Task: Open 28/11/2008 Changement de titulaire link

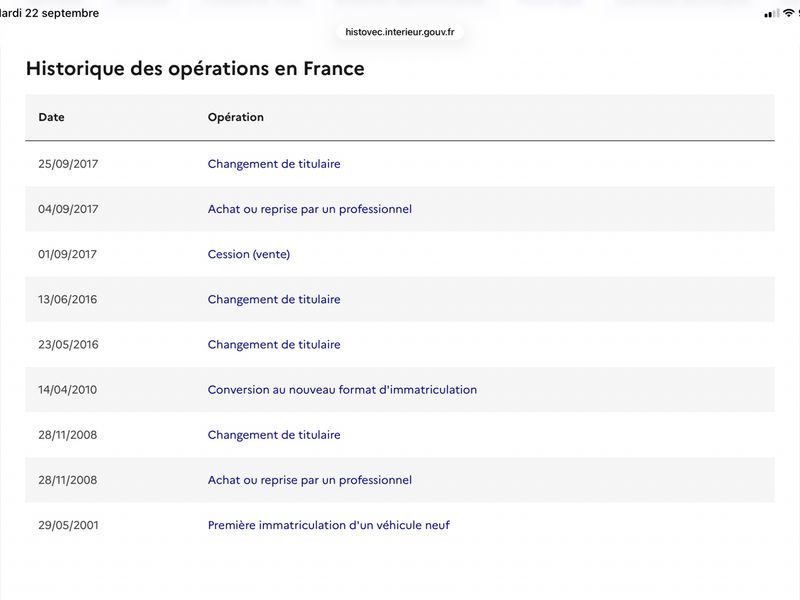Action: pos(274,435)
